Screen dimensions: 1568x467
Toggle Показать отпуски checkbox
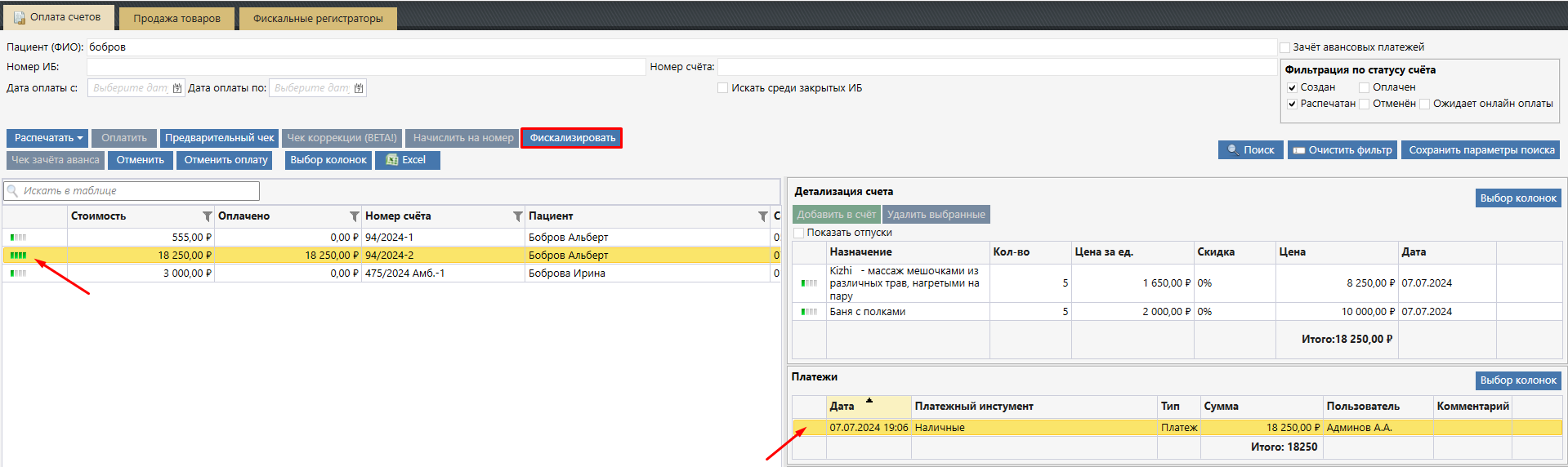coord(799,233)
